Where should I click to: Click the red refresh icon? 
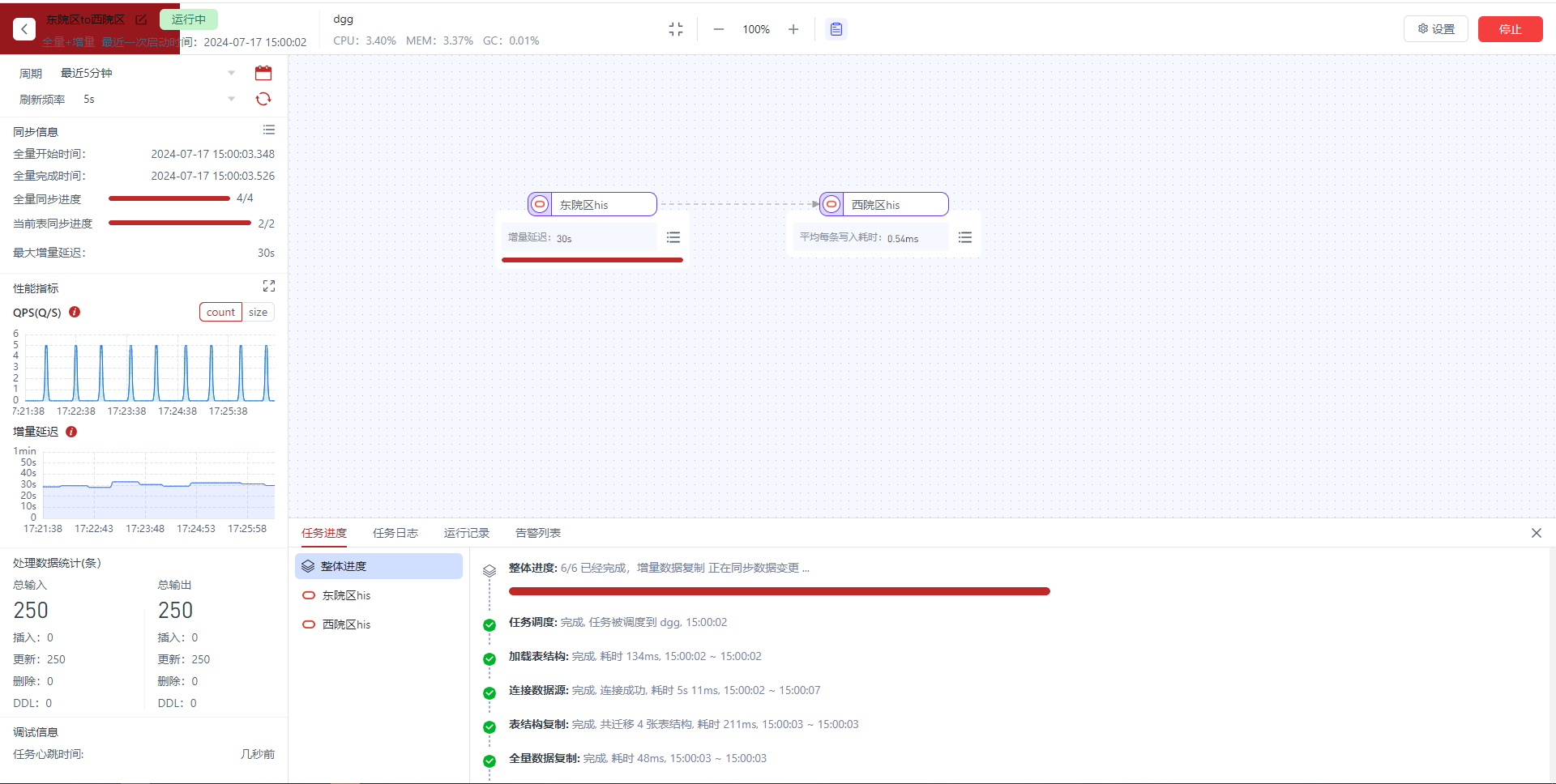pyautogui.click(x=263, y=99)
